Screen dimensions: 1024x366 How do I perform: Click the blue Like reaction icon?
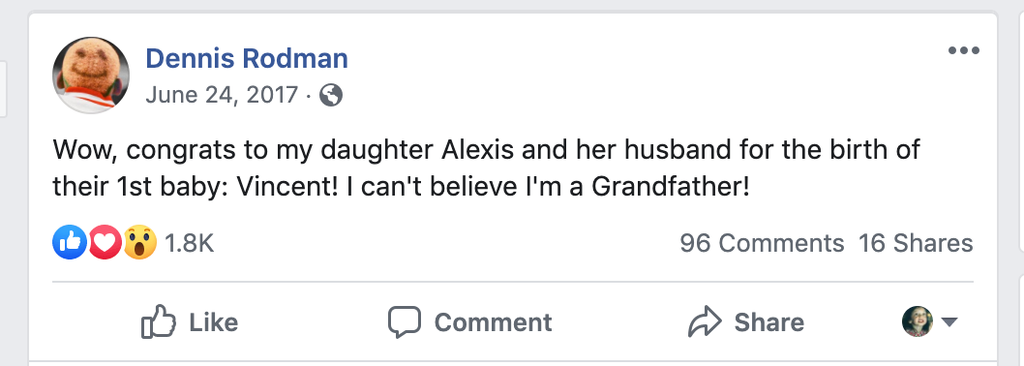[x=69, y=242]
